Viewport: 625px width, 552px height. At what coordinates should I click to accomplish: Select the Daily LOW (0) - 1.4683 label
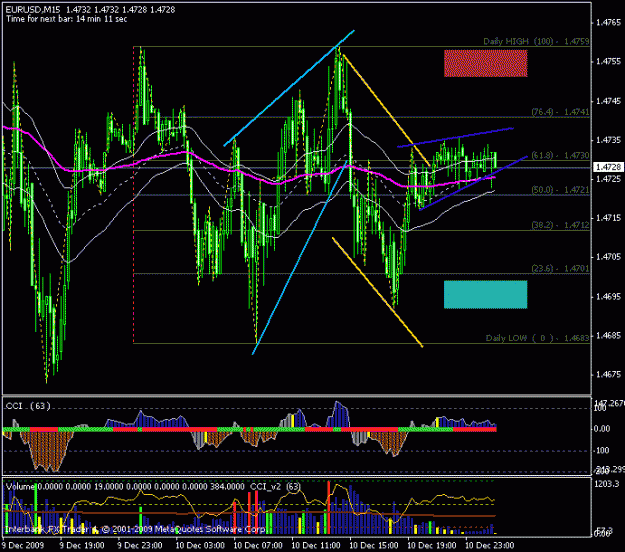pyautogui.click(x=537, y=338)
